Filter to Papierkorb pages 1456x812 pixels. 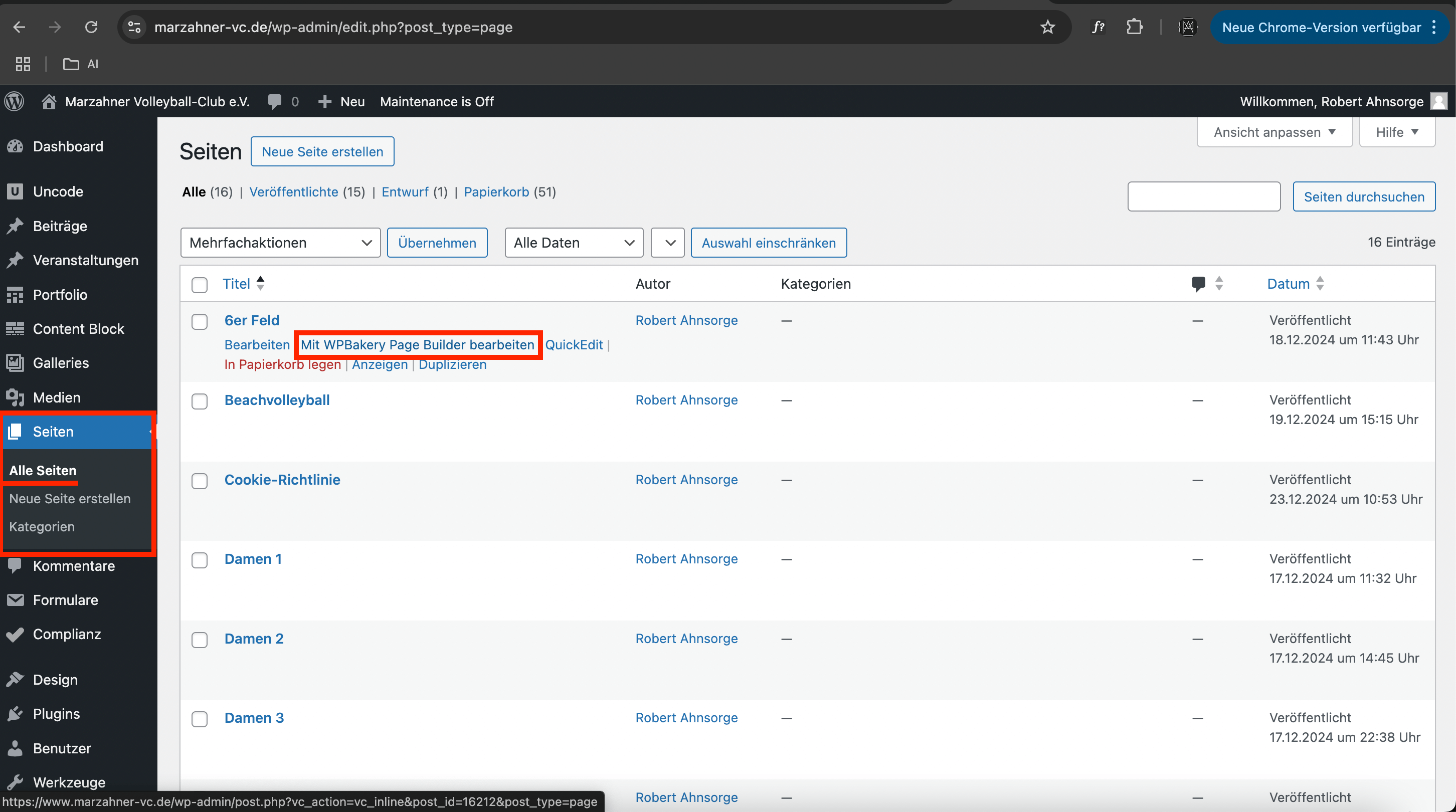tap(496, 192)
